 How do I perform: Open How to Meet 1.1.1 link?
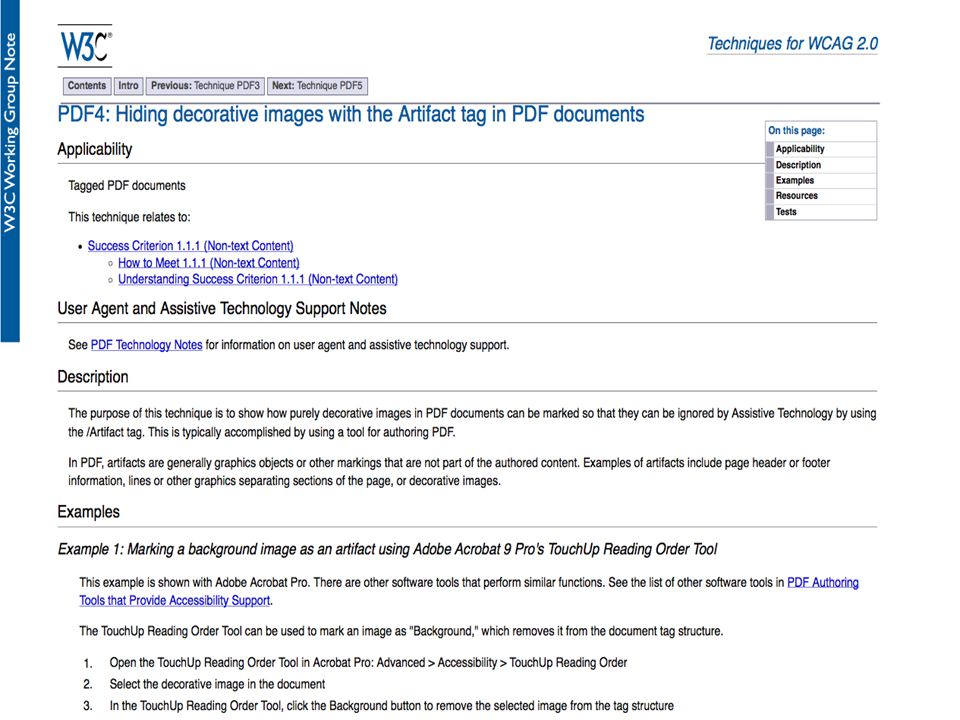point(209,263)
